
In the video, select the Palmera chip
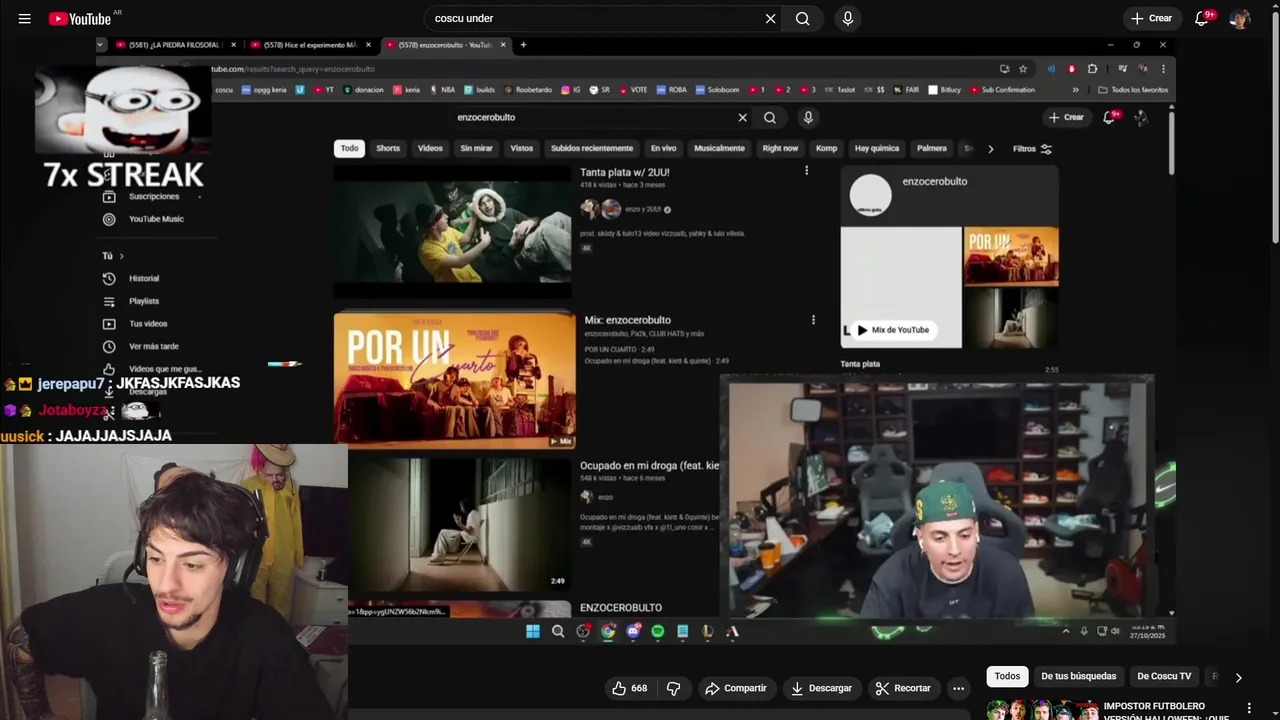coord(932,148)
